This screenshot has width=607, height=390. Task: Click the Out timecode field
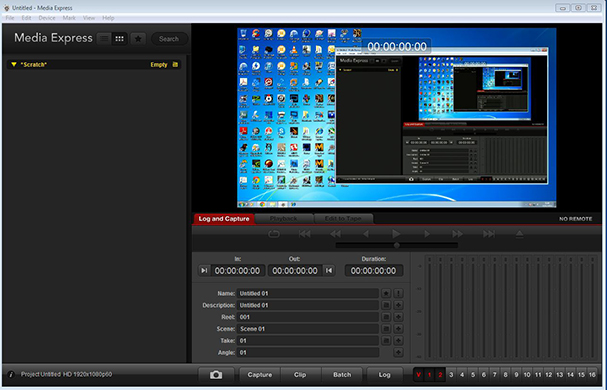pyautogui.click(x=295, y=271)
